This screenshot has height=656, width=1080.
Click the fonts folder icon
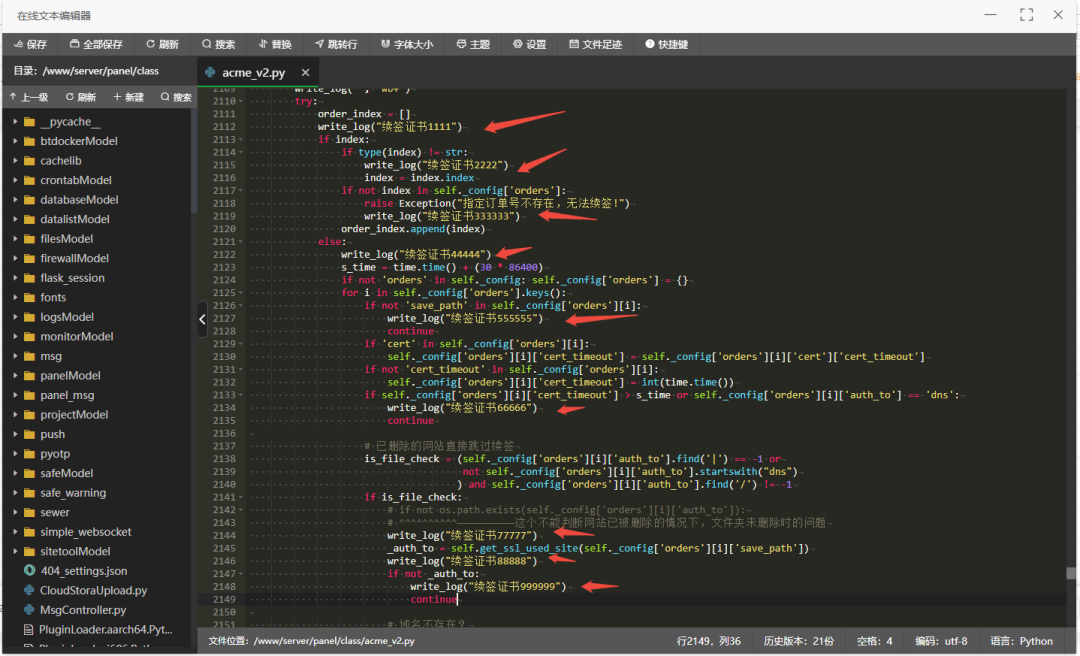coord(29,298)
